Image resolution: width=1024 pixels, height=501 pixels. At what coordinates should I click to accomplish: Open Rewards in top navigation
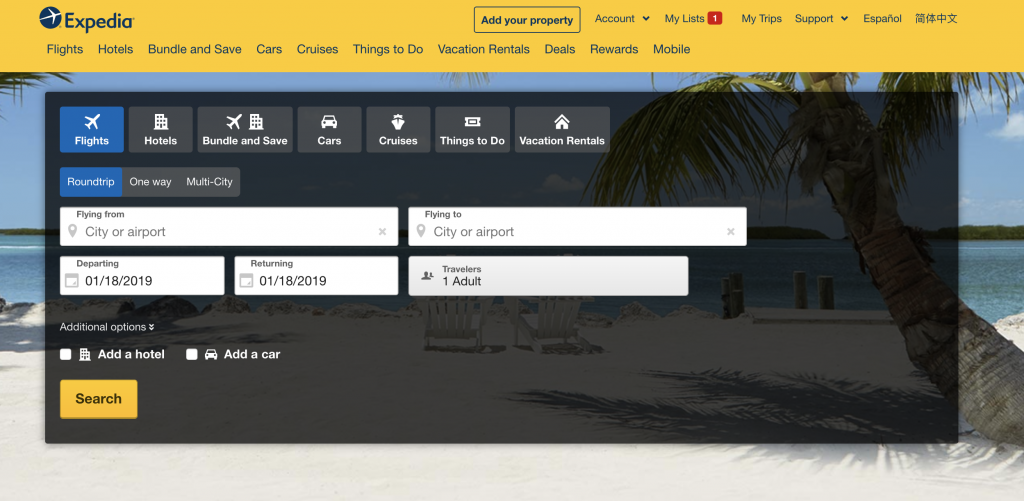[614, 49]
